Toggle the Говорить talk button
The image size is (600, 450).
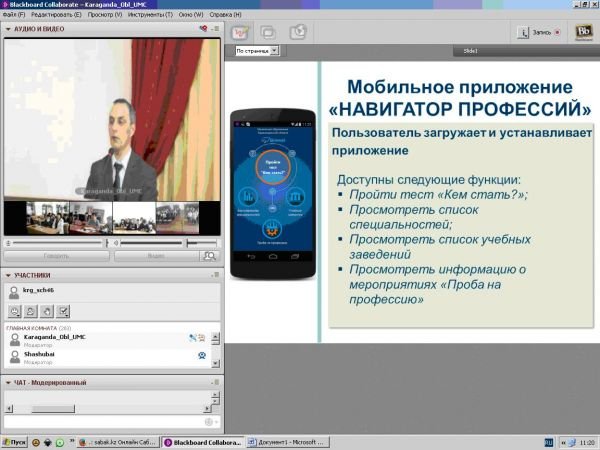point(55,256)
